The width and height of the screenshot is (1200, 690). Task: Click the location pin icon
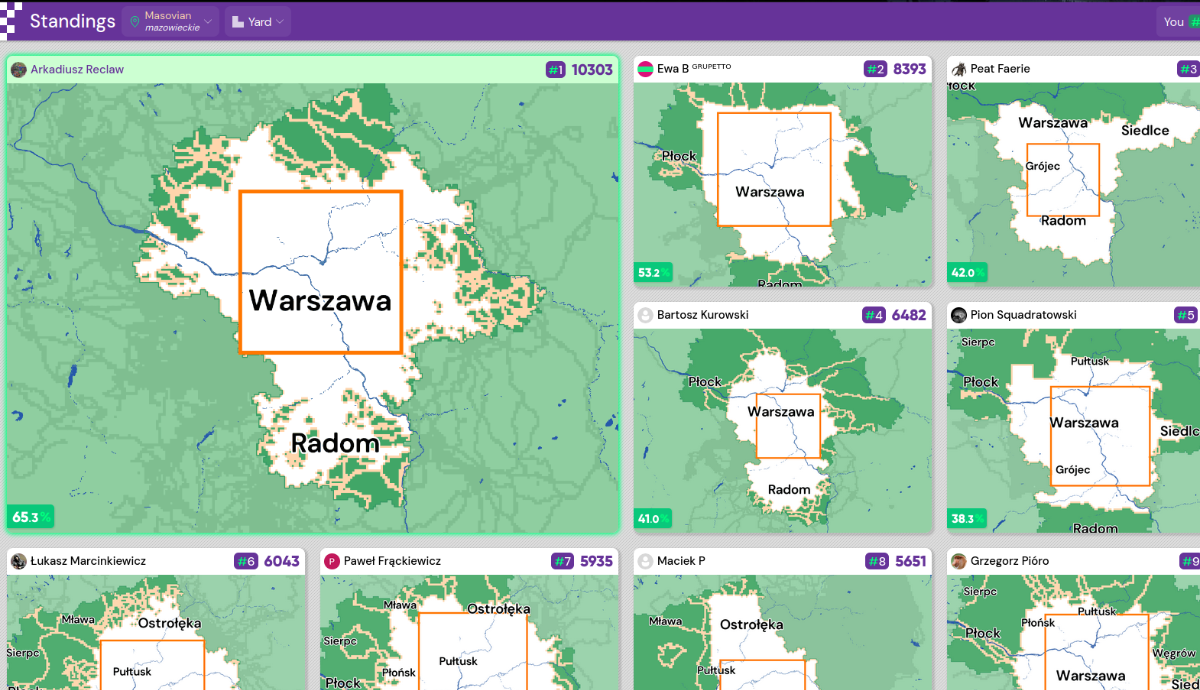click(135, 21)
